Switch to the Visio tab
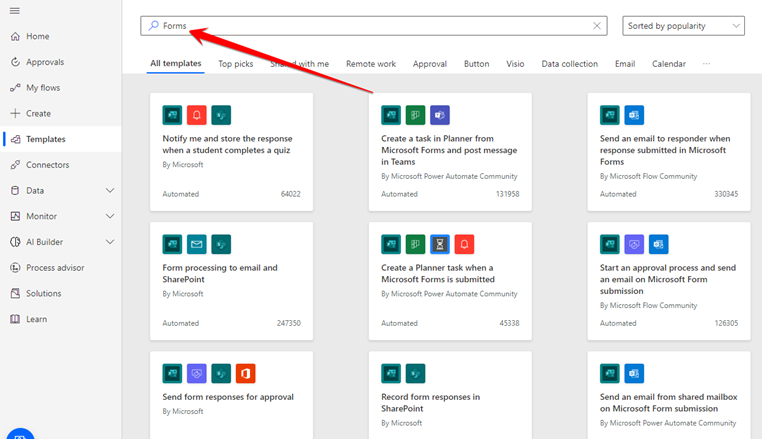762x439 pixels. point(515,64)
